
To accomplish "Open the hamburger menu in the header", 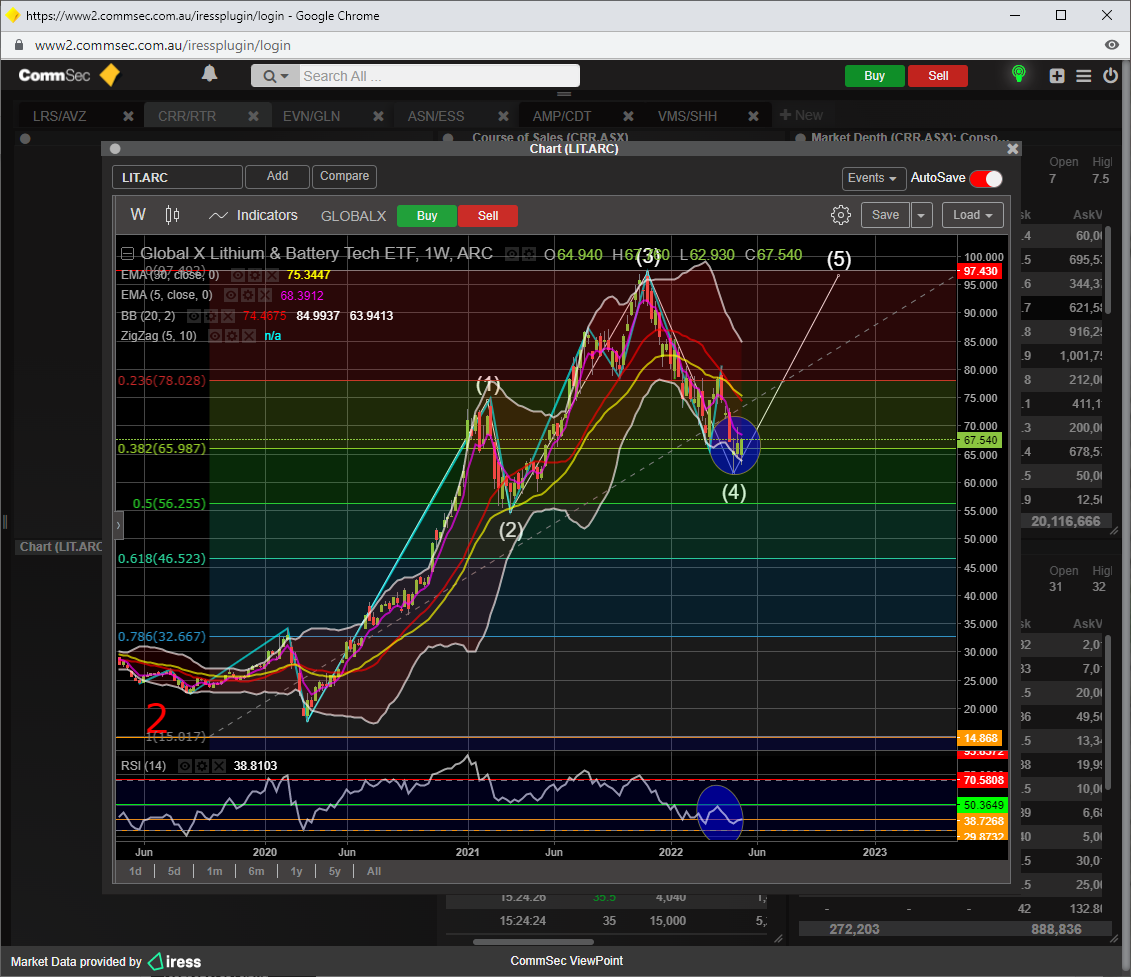I will 1083,76.
